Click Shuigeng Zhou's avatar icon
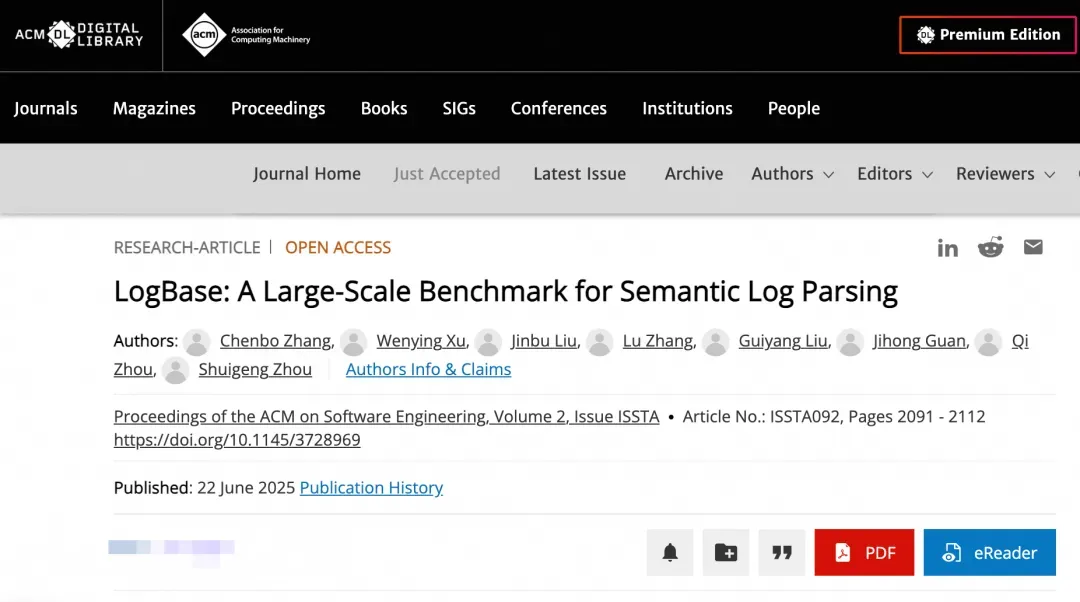Viewport: 1080px width, 602px height. pyautogui.click(x=176, y=370)
